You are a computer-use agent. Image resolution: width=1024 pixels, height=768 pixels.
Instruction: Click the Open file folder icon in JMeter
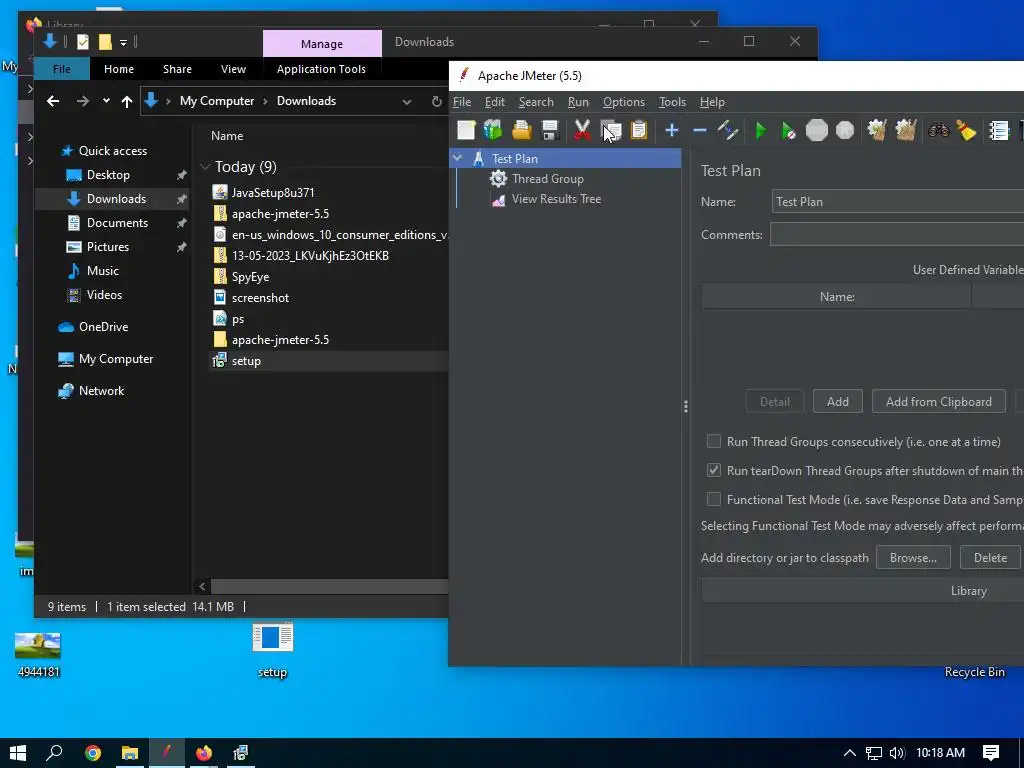pos(521,130)
